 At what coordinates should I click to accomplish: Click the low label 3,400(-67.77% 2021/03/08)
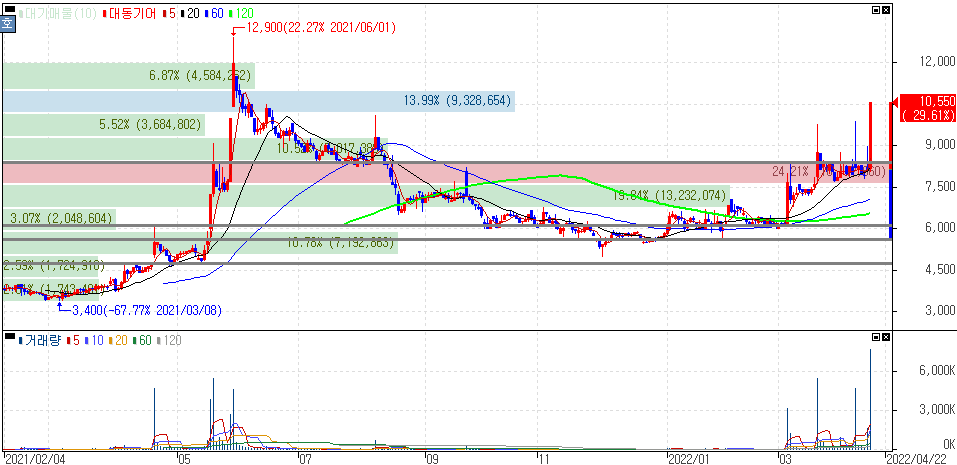[x=146, y=311]
